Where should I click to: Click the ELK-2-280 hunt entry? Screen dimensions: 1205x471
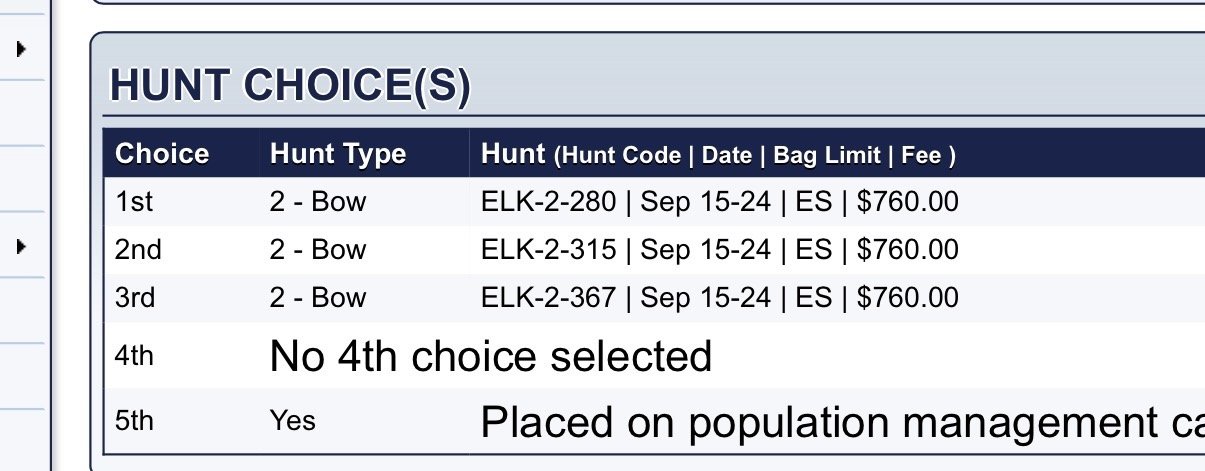click(x=719, y=202)
